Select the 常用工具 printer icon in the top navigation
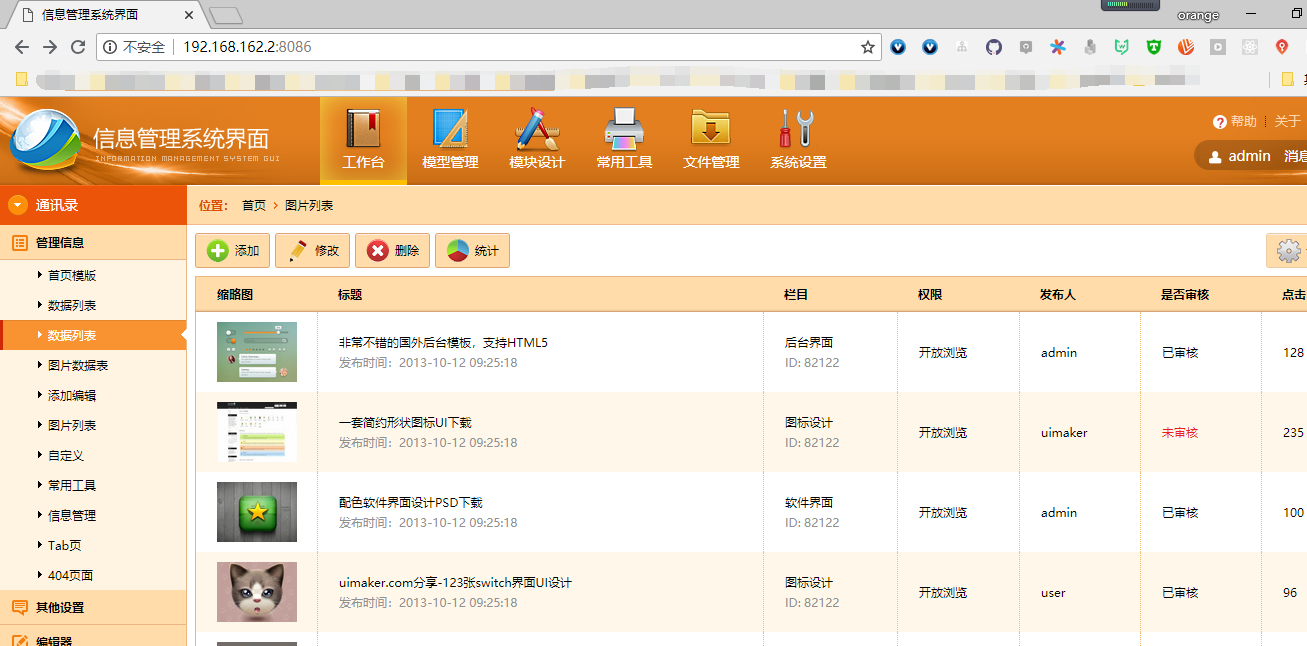This screenshot has height=646, width=1307. point(624,140)
